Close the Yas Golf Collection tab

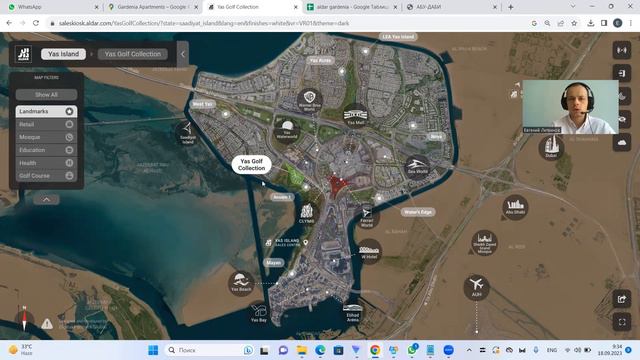pyautogui.click(x=296, y=7)
